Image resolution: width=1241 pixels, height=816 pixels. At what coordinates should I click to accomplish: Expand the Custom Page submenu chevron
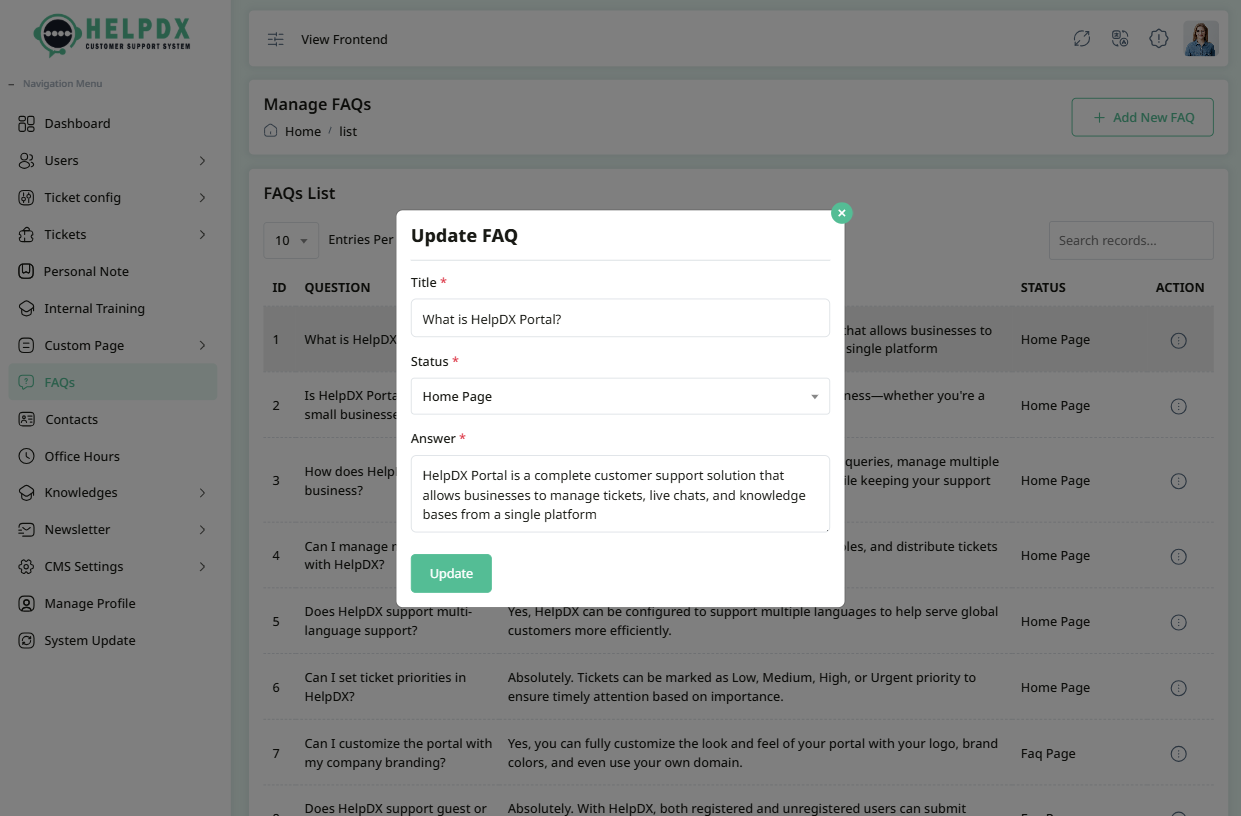pyautogui.click(x=202, y=345)
